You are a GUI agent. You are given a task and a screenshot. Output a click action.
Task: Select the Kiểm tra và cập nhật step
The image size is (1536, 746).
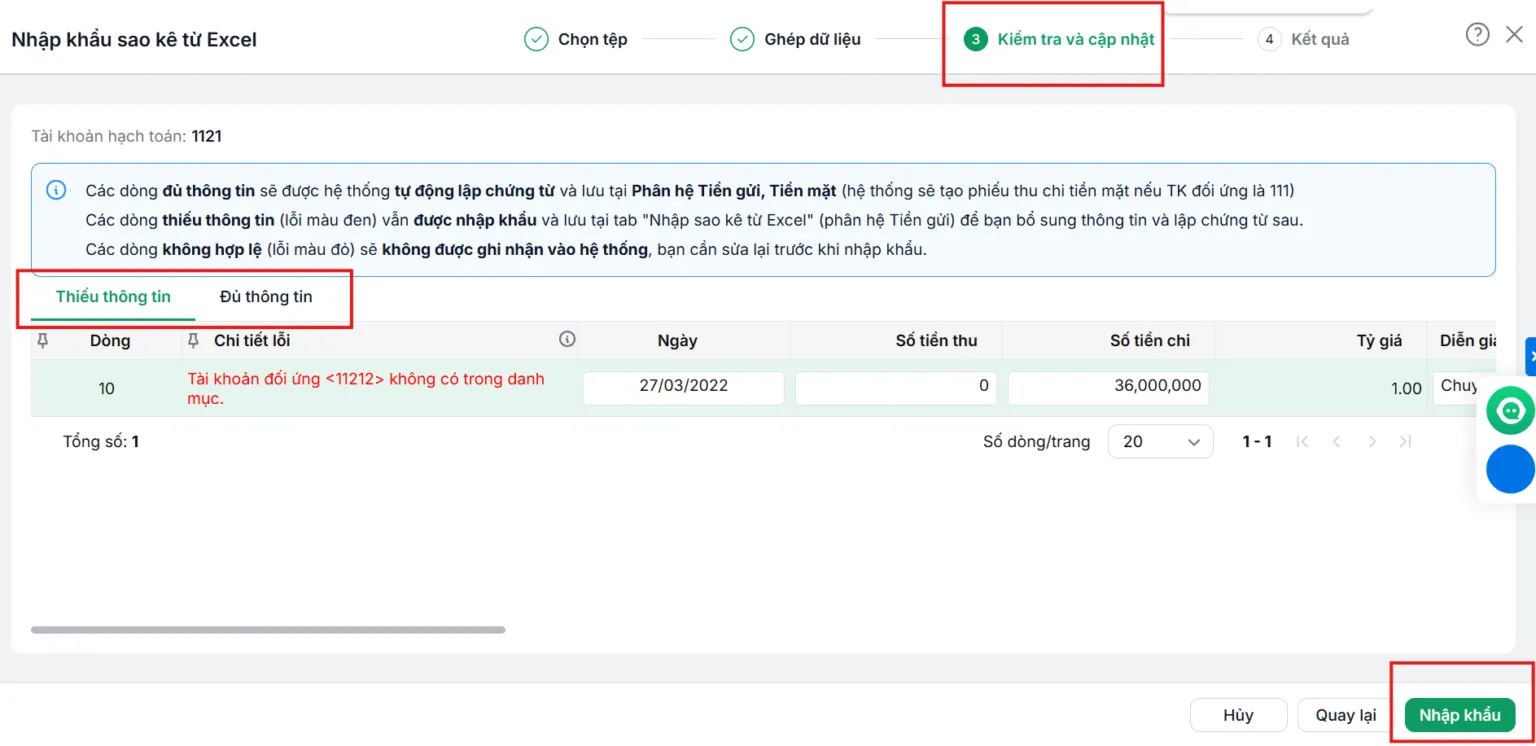(1059, 39)
